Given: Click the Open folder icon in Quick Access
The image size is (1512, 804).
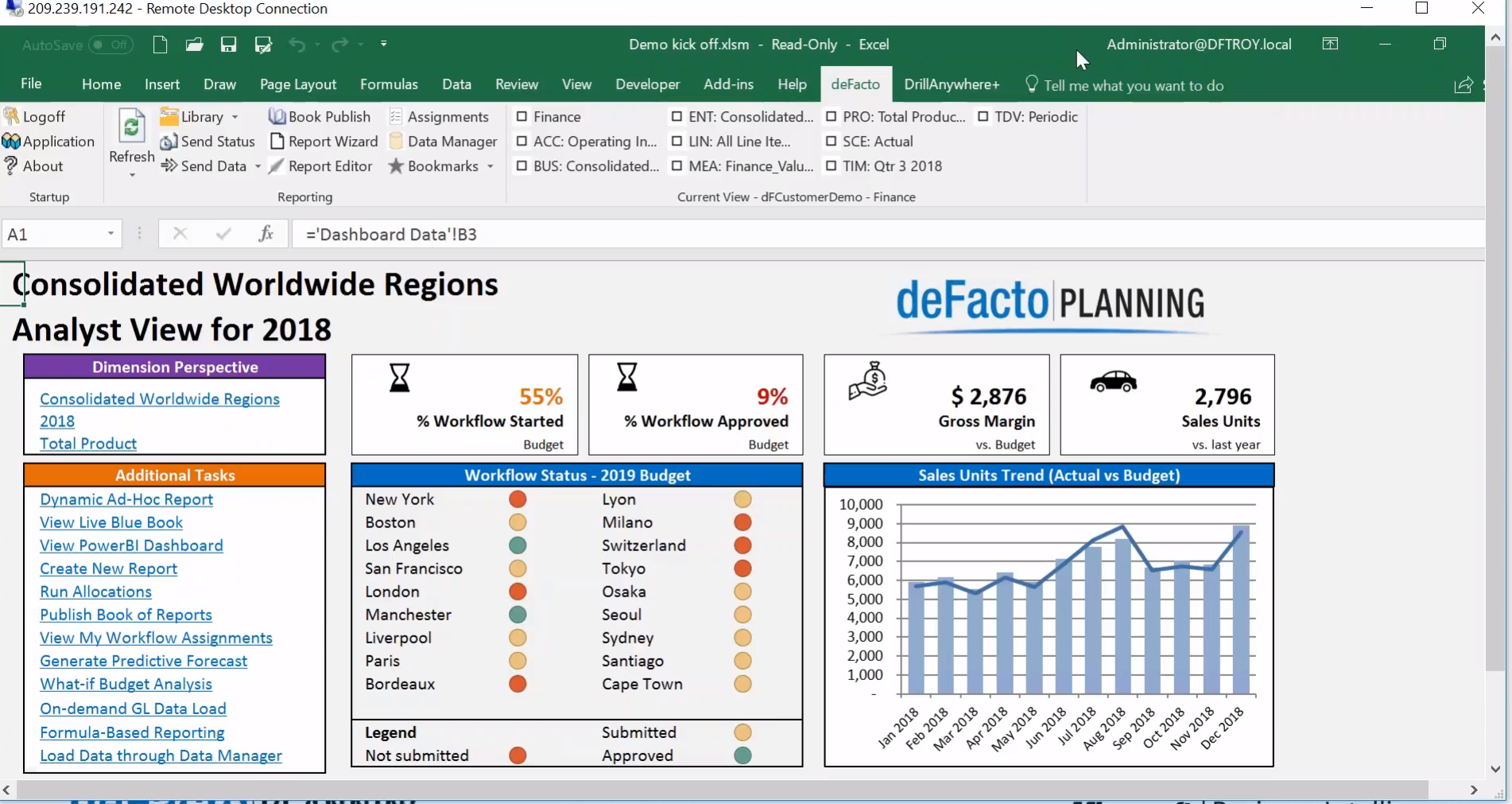Looking at the screenshot, I should click(194, 45).
